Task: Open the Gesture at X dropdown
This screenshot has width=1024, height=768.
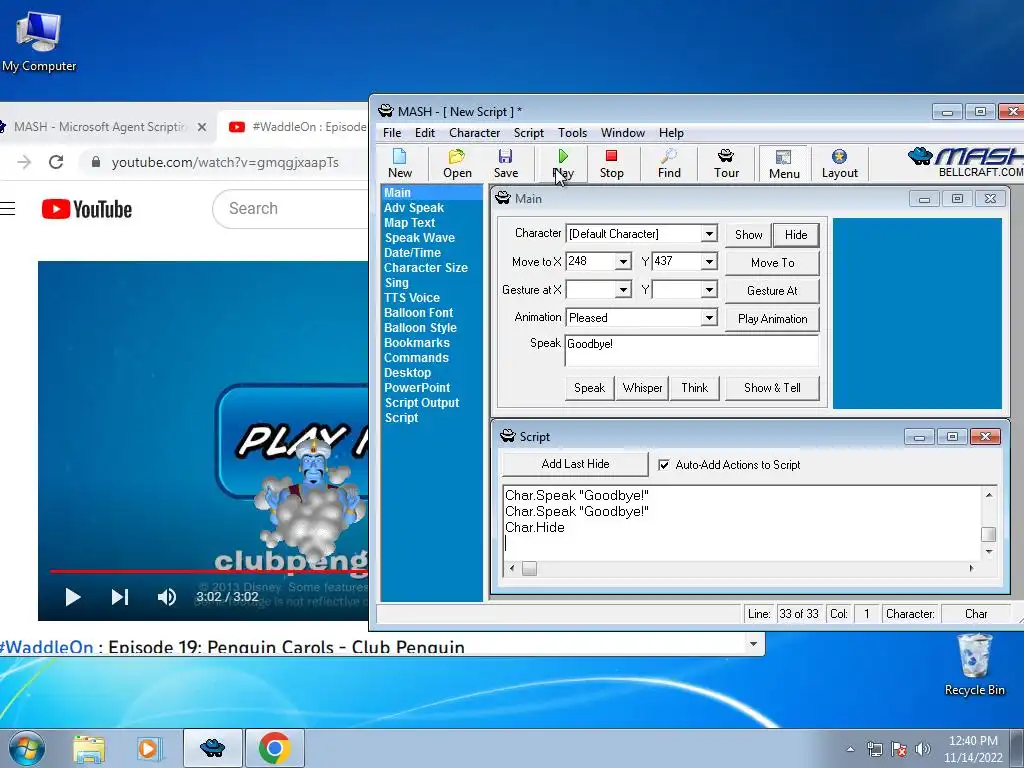Action: [x=623, y=290]
